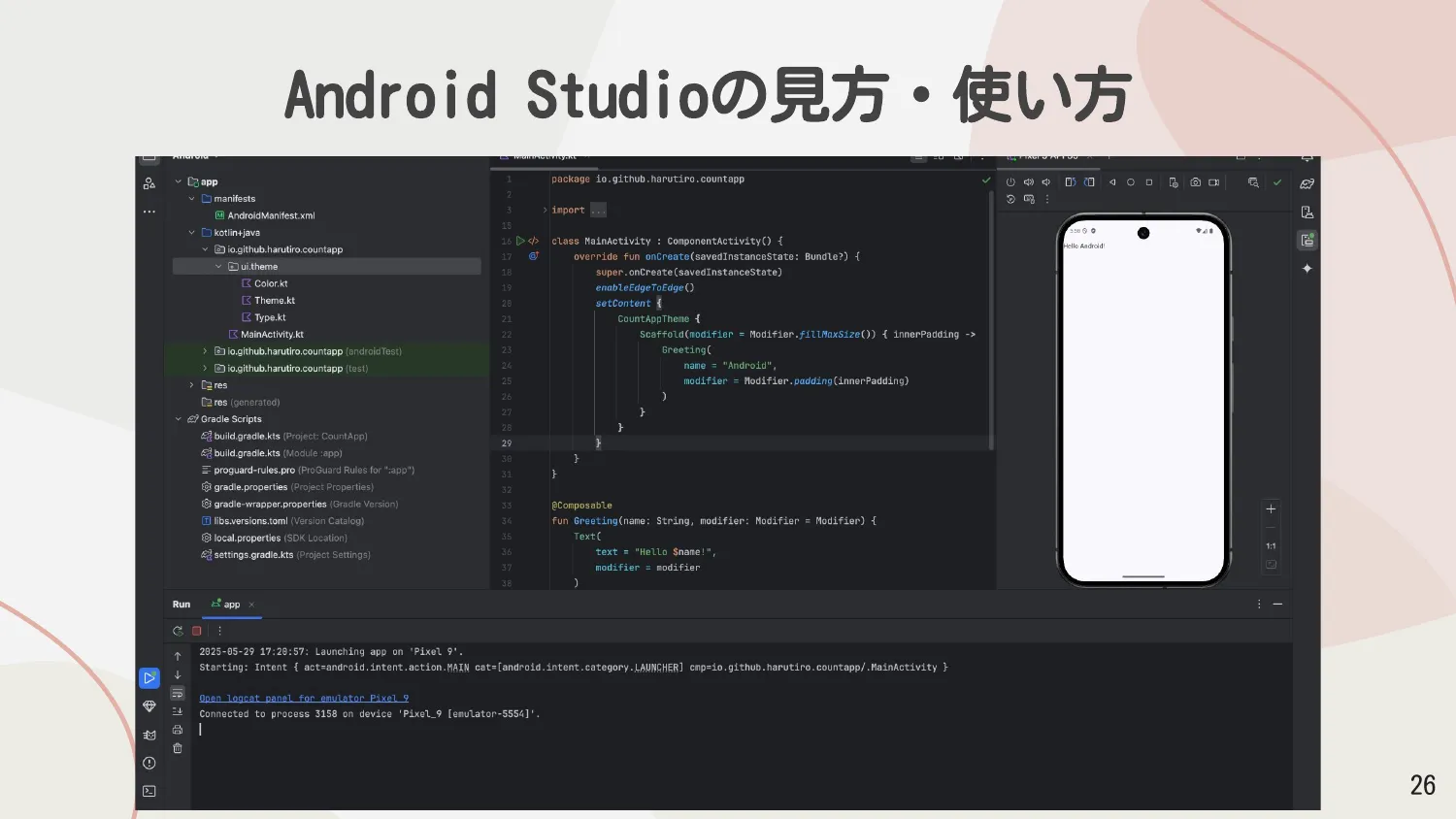Toggle scroll to end in Run output
Image resolution: width=1456 pixels, height=819 pixels.
pos(178,711)
